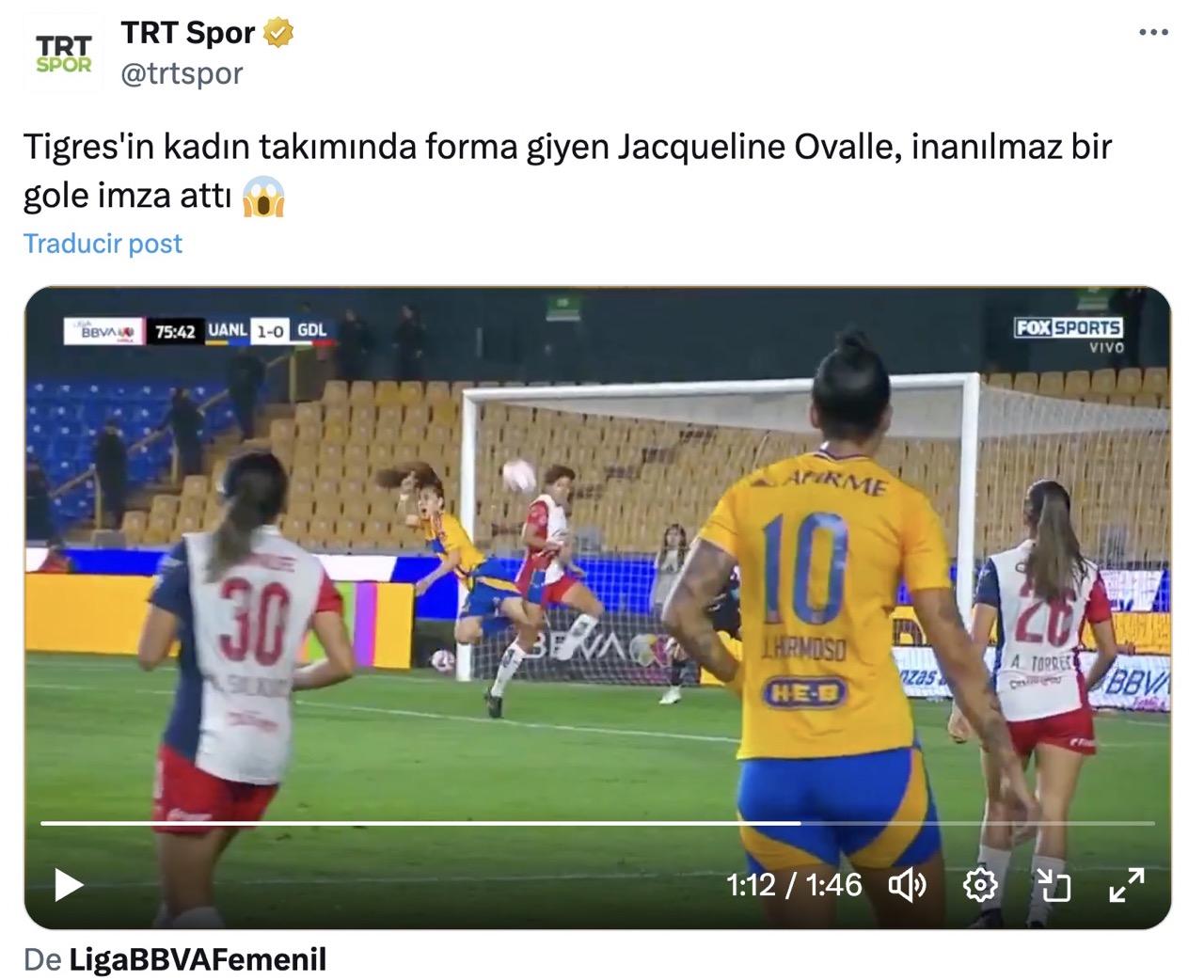The image size is (1204, 980).
Task: Click the TRT Spor display name
Action: 188,33
